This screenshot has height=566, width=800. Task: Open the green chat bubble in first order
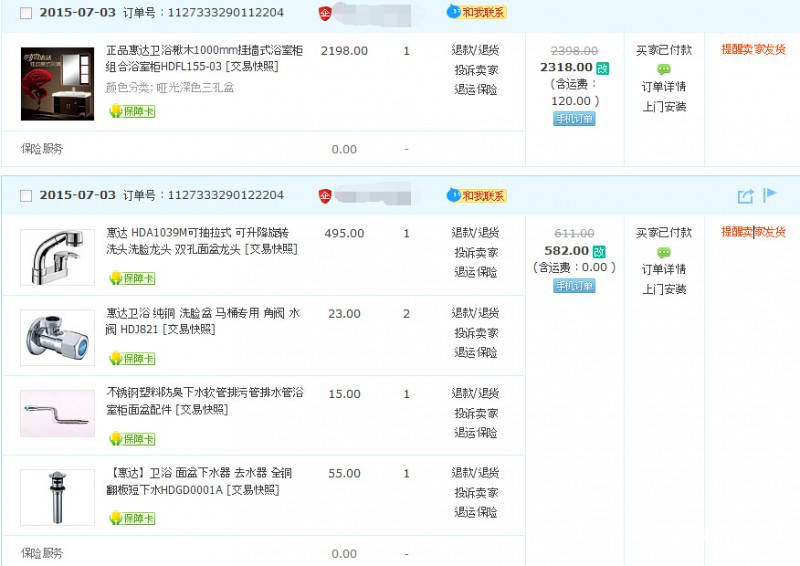click(663, 69)
